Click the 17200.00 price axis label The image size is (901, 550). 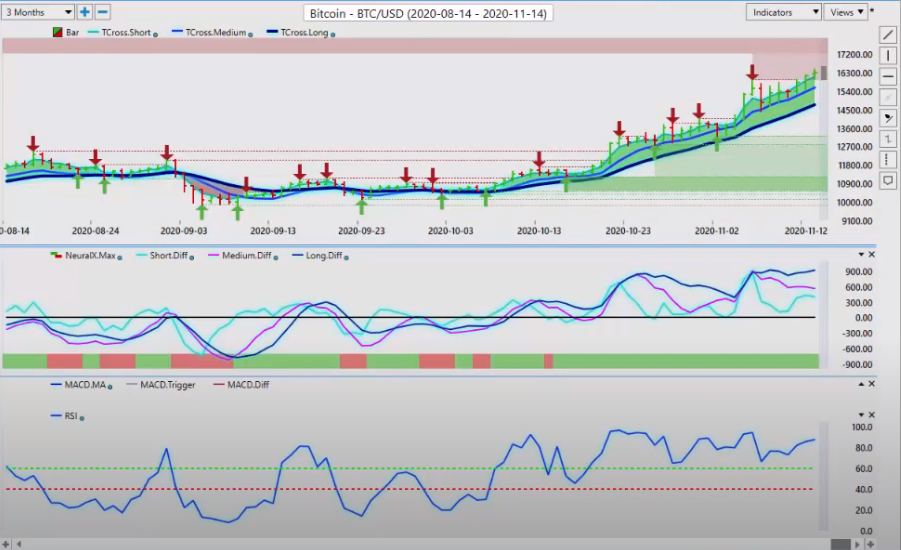[x=854, y=55]
